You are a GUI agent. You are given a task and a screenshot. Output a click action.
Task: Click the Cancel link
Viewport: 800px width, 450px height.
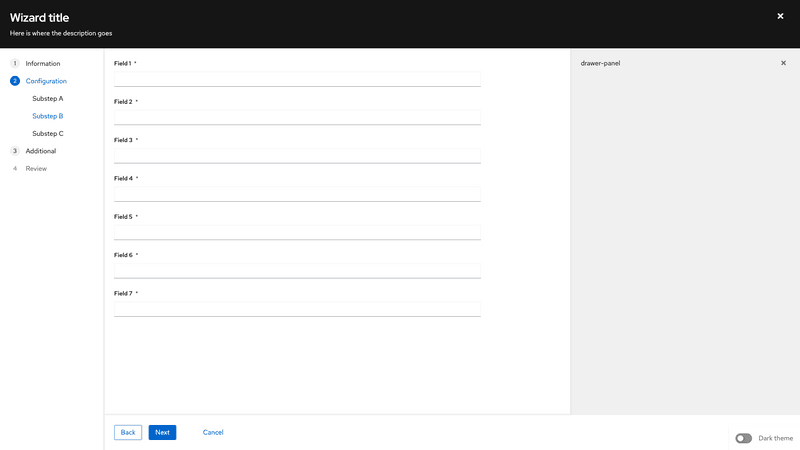[x=213, y=432]
